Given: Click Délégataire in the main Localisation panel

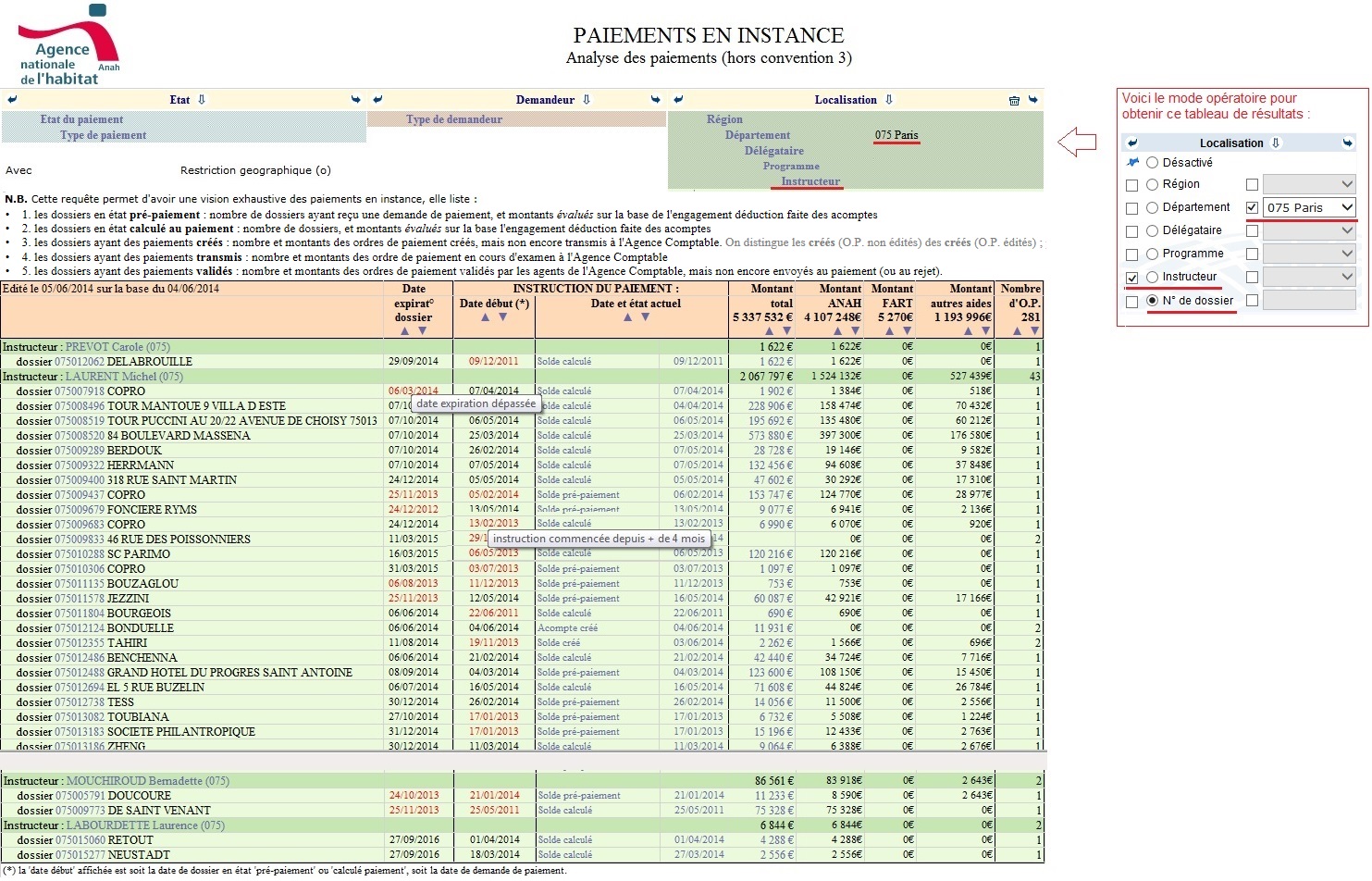Looking at the screenshot, I should tap(774, 151).
